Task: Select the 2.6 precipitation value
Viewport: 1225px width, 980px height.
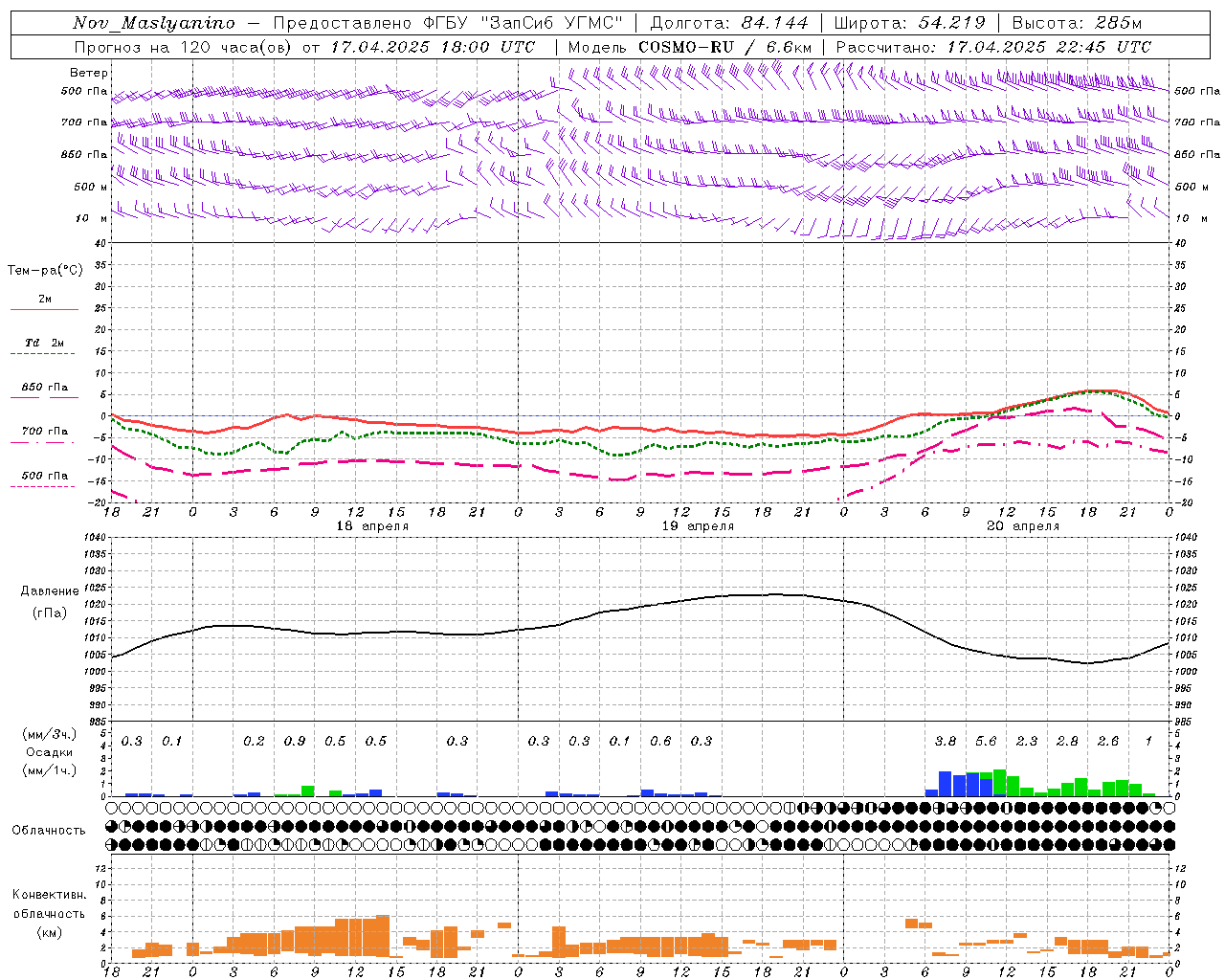Action: pyautogui.click(x=1108, y=742)
